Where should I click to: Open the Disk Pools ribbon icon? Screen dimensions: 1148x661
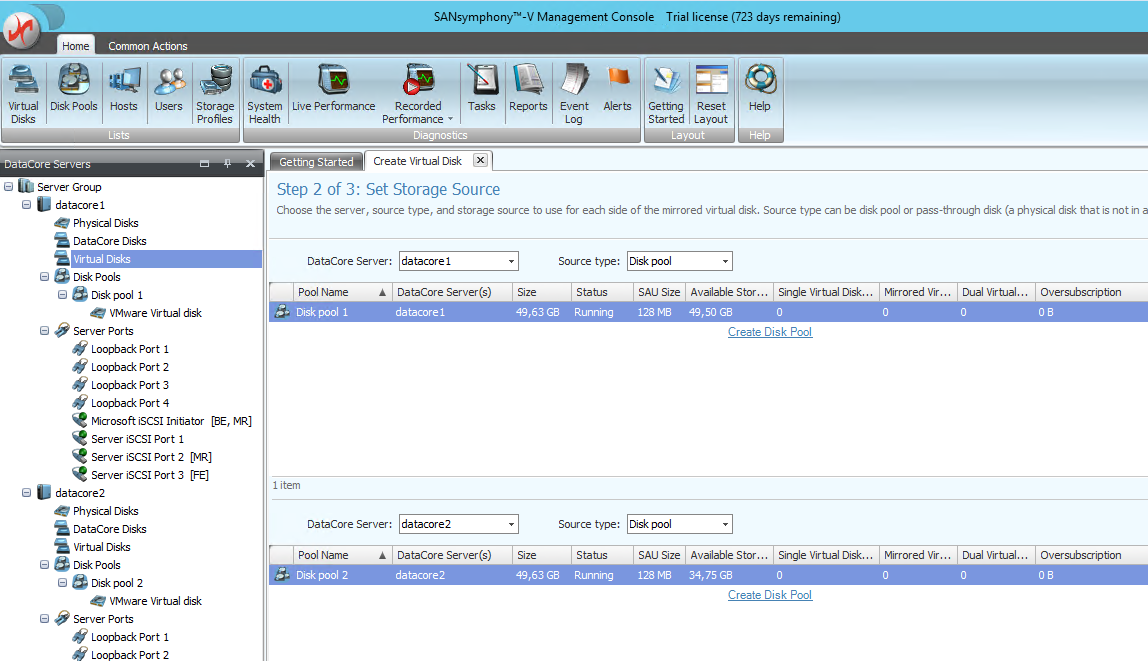coord(73,88)
